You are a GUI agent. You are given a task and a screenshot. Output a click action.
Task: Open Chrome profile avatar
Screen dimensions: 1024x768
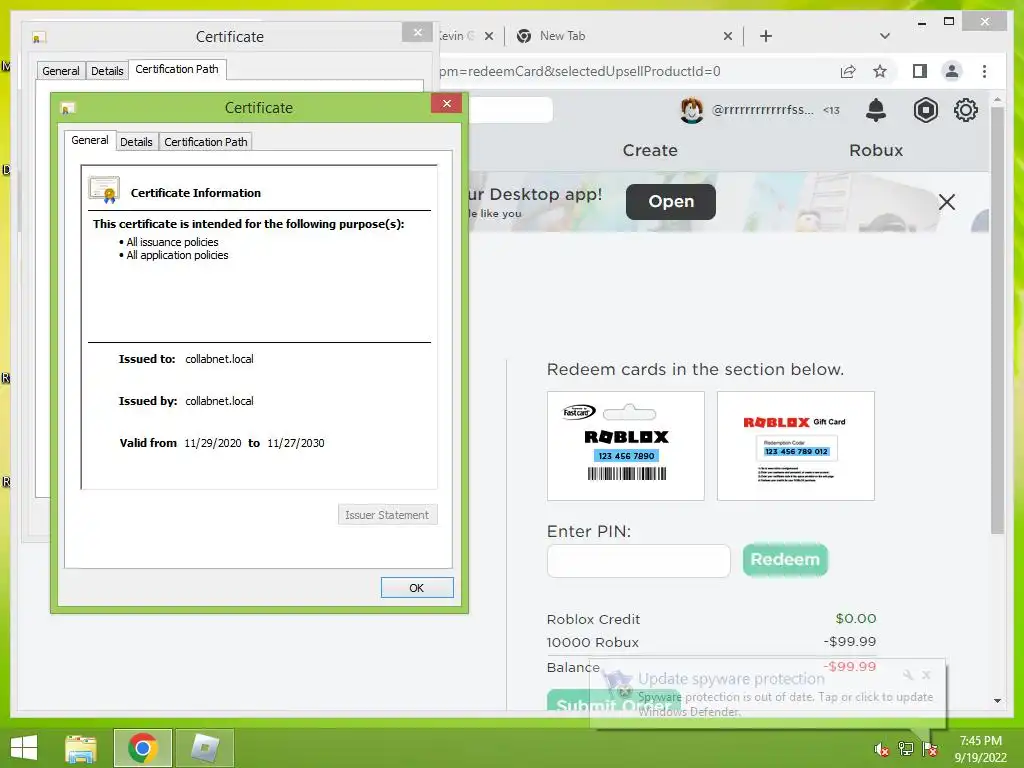click(952, 71)
